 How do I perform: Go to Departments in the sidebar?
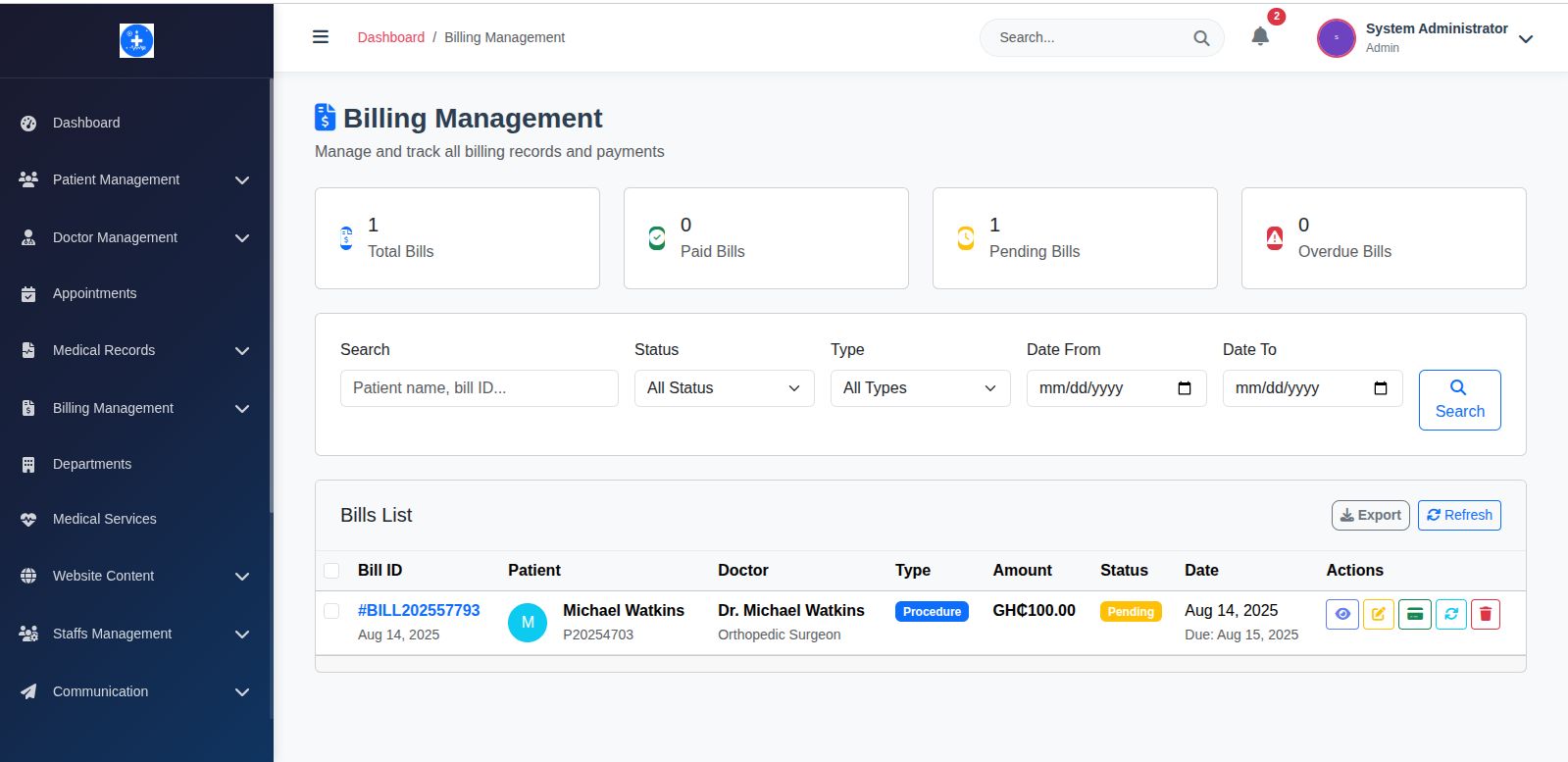tap(91, 464)
